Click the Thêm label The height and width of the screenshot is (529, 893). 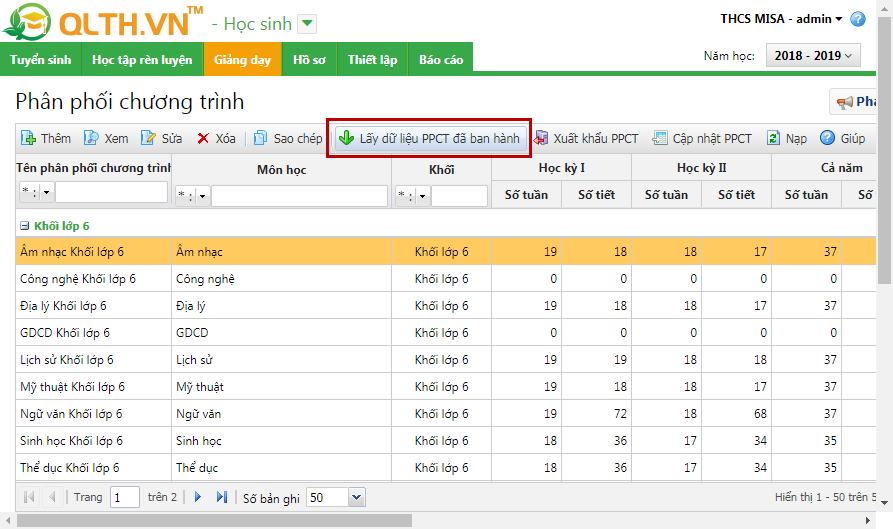(56, 138)
